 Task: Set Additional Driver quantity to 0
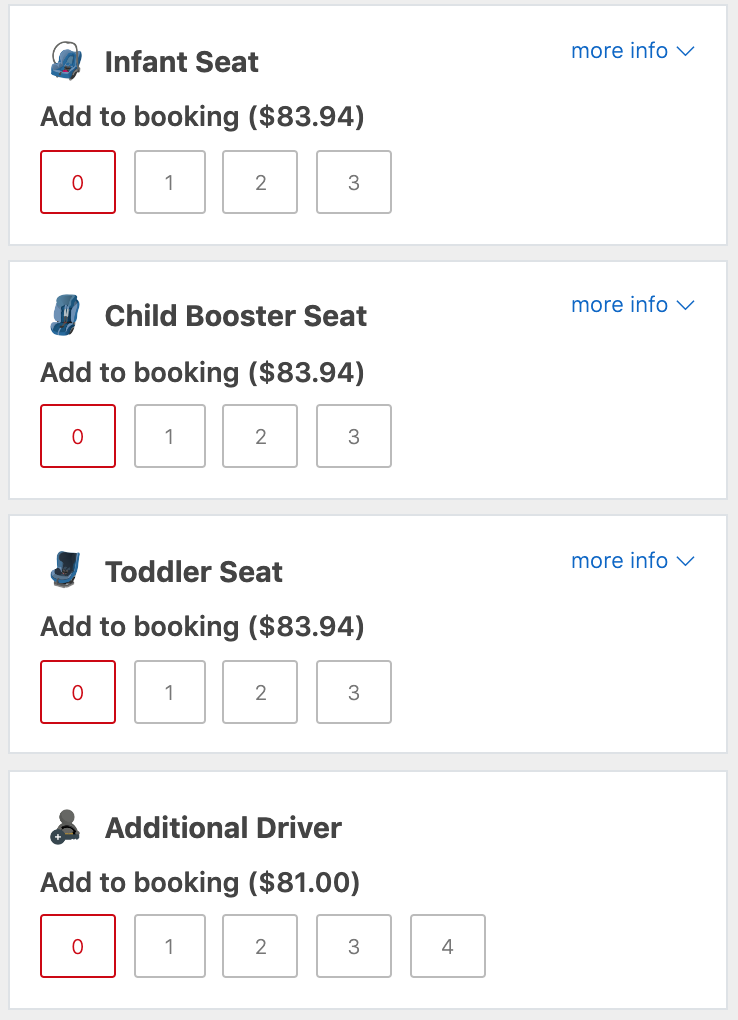coord(78,946)
